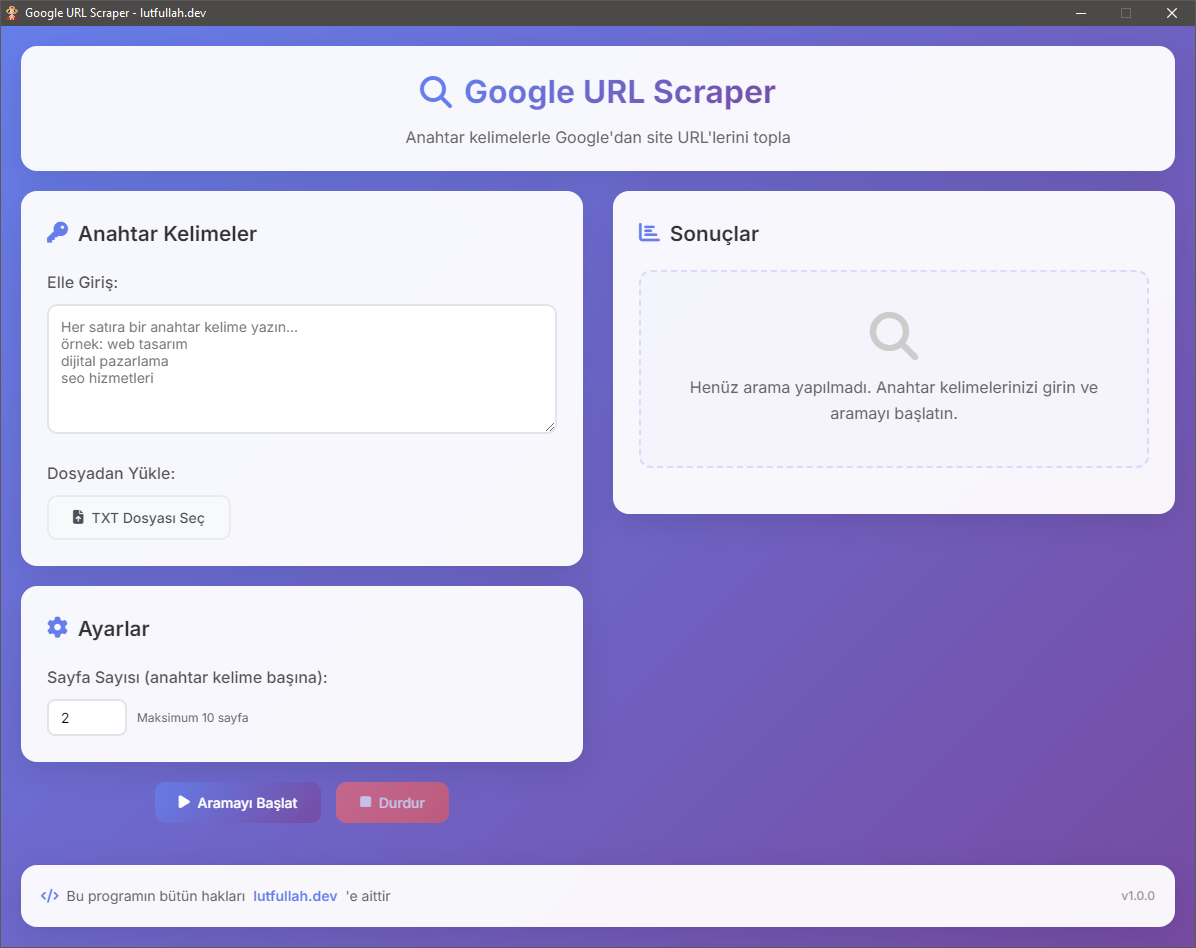Screen dimensions: 1196x948
Task: Click the large magnifier in results placeholder
Action: 893,335
